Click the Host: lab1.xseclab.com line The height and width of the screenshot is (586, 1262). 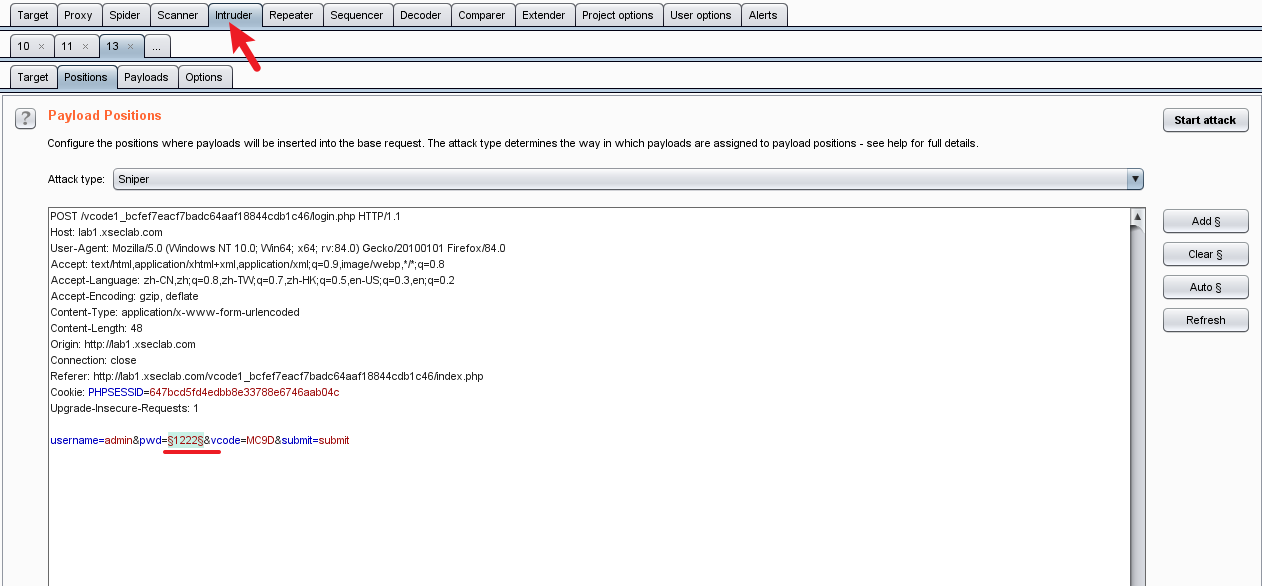point(106,232)
